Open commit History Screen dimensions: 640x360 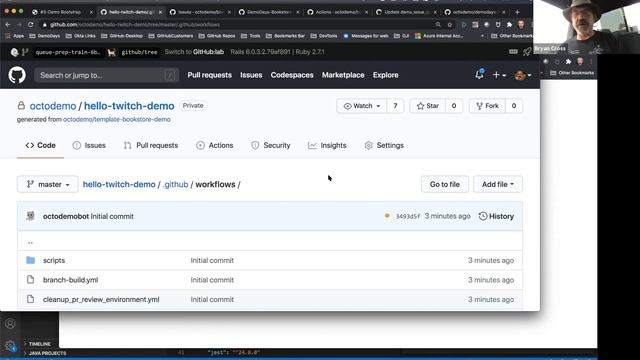click(x=496, y=216)
